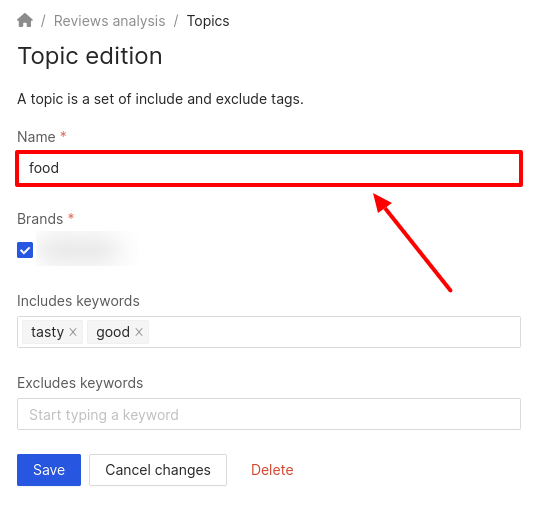The width and height of the screenshot is (540, 512).
Task: Select the "good" tag text
Action: (x=113, y=332)
